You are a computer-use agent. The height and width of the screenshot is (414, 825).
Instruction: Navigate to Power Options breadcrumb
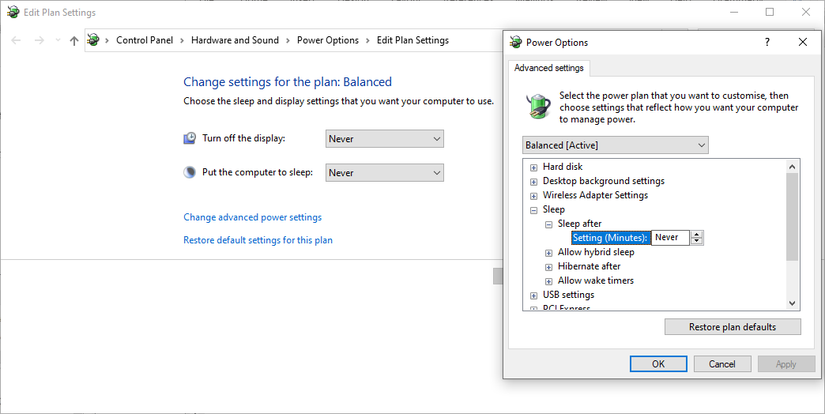328,40
